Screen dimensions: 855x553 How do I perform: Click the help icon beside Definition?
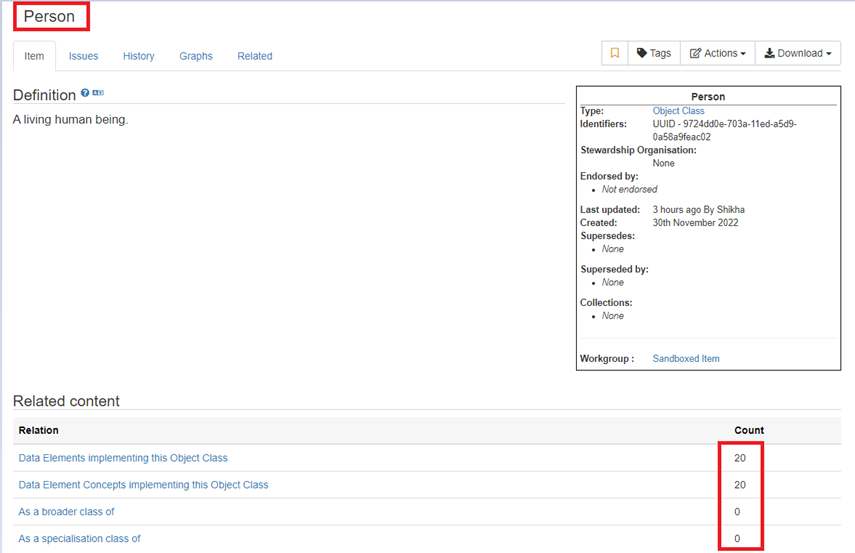coord(85,93)
